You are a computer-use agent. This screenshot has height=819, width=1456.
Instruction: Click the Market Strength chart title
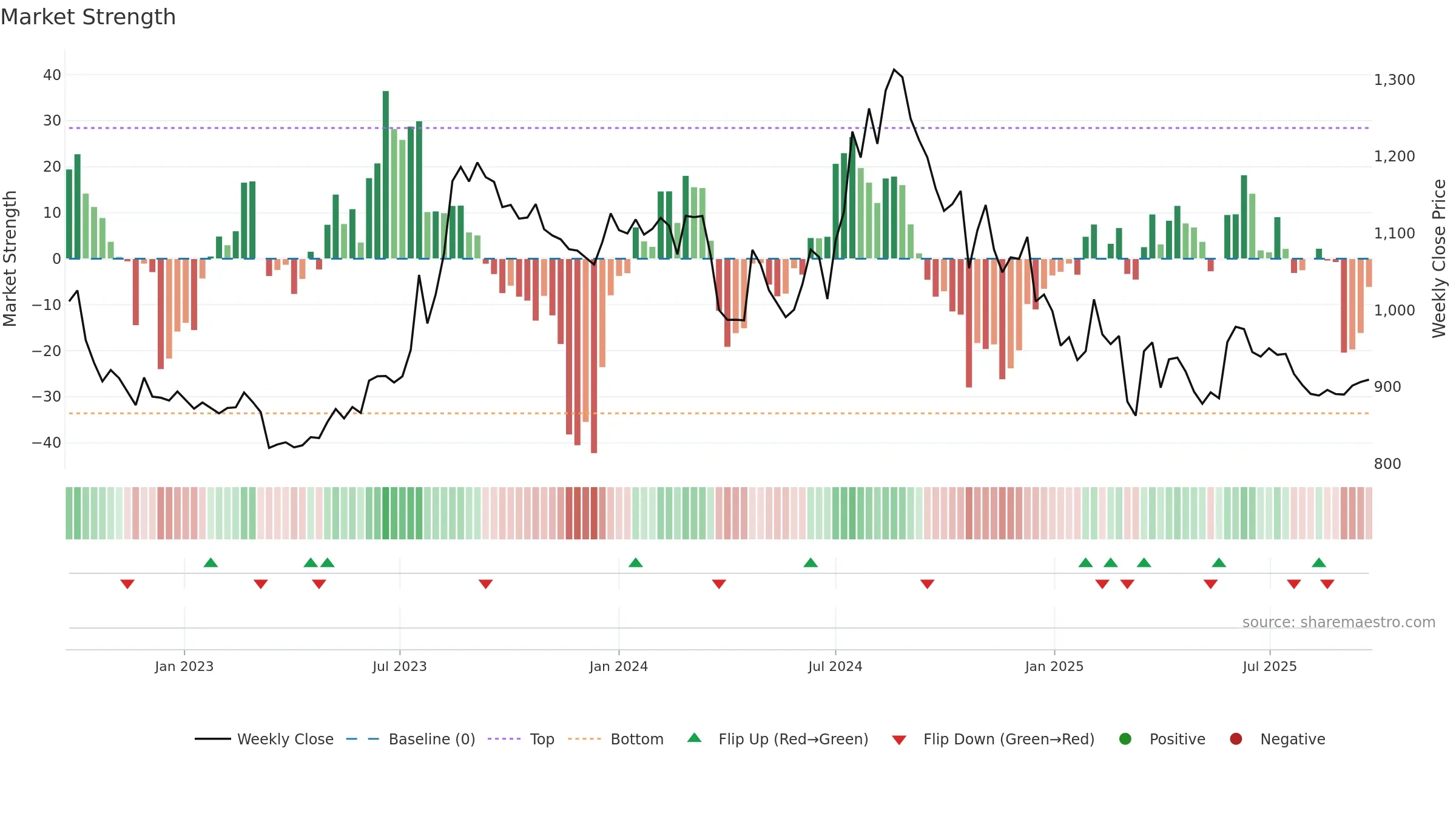pos(88,17)
